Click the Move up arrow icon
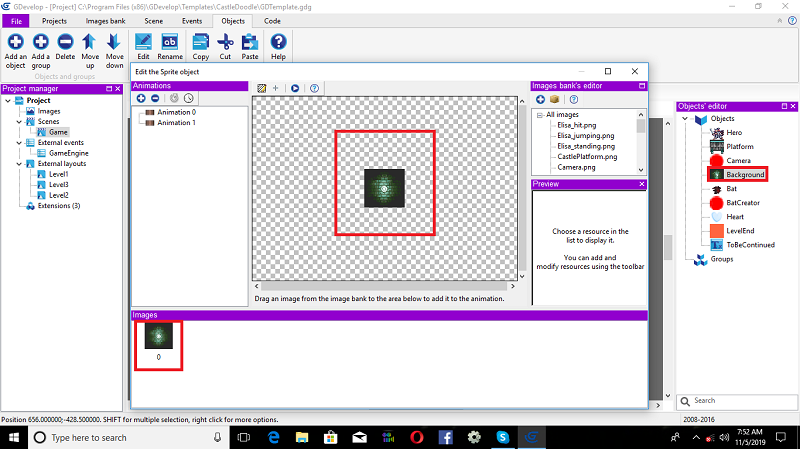Viewport: 800px width, 449px height. (x=90, y=42)
